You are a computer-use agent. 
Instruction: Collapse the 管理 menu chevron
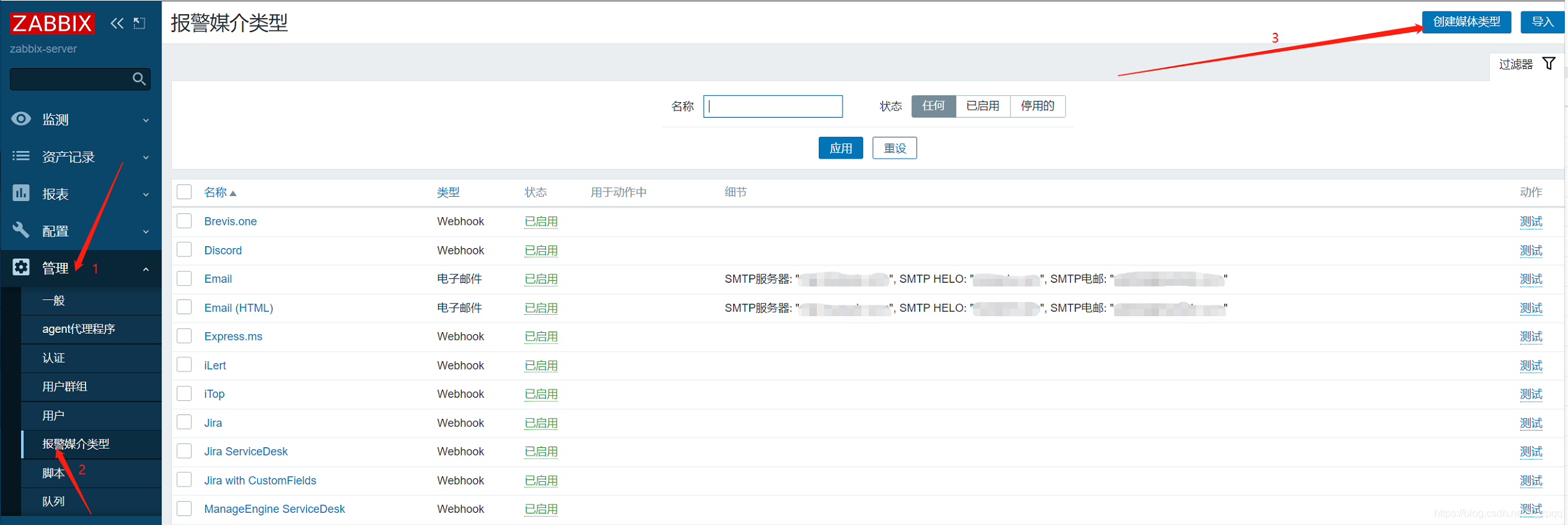tap(146, 269)
